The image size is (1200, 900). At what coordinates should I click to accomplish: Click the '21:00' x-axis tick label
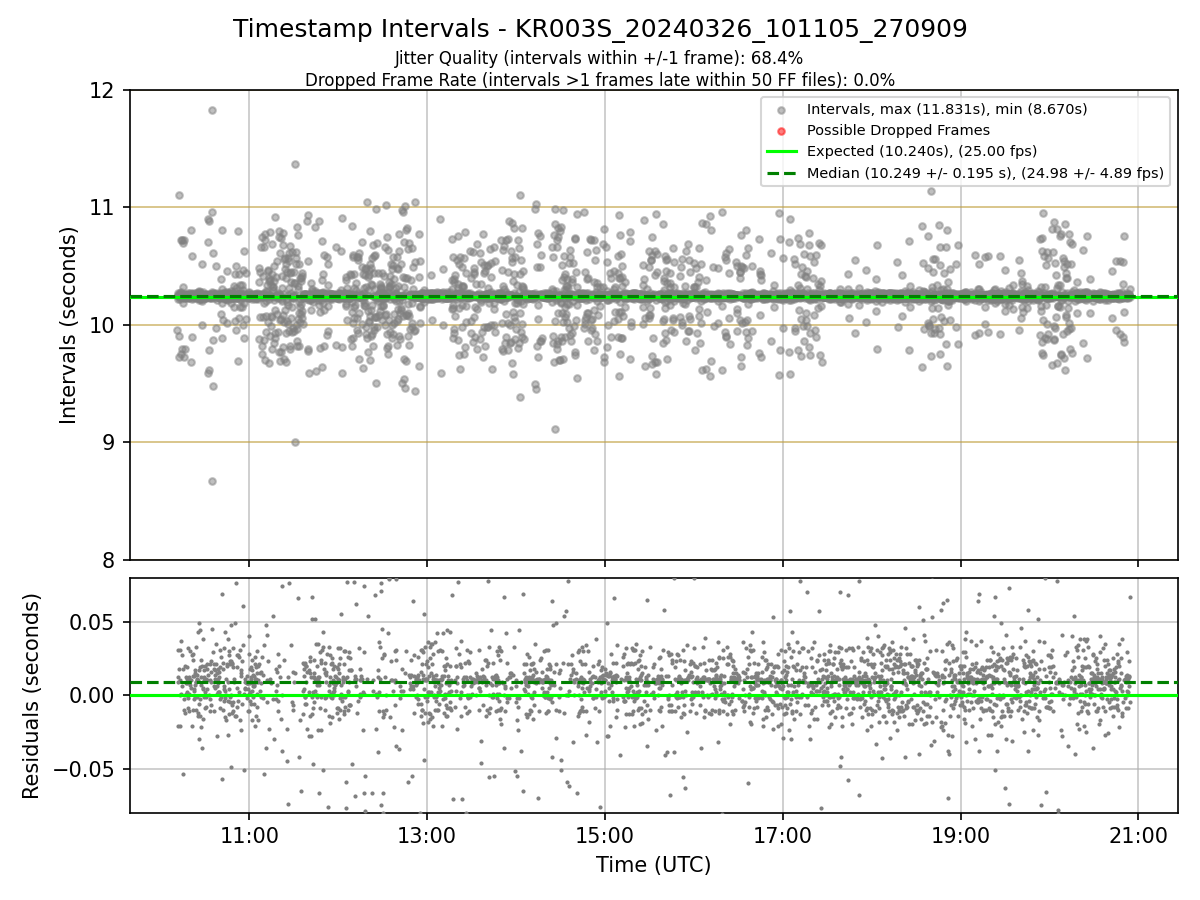coord(1138,835)
